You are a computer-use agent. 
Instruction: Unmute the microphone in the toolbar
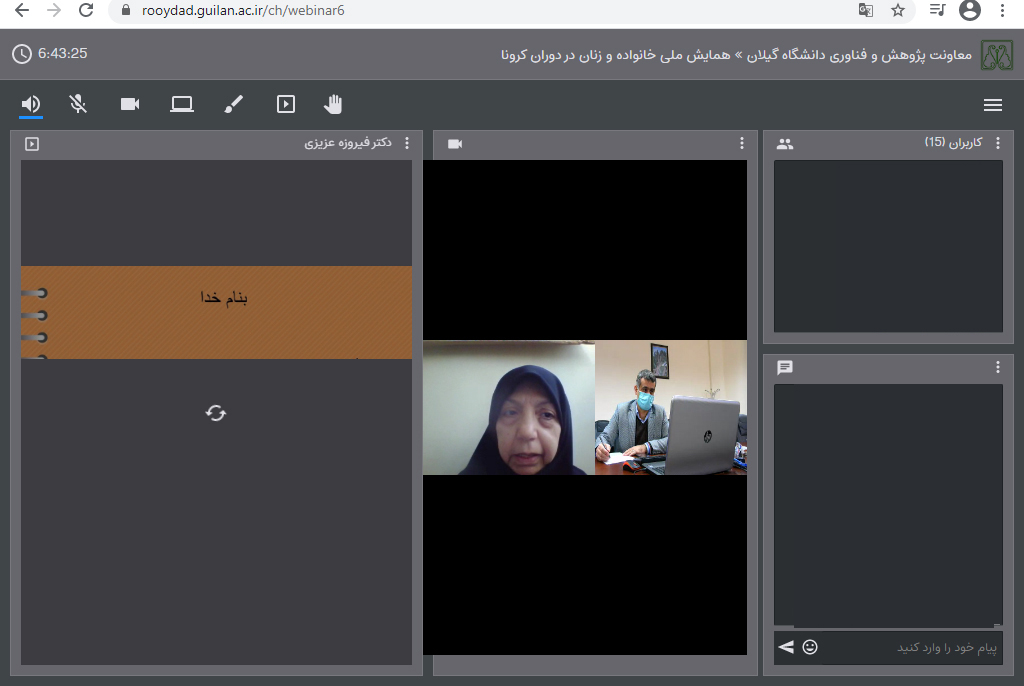click(78, 104)
